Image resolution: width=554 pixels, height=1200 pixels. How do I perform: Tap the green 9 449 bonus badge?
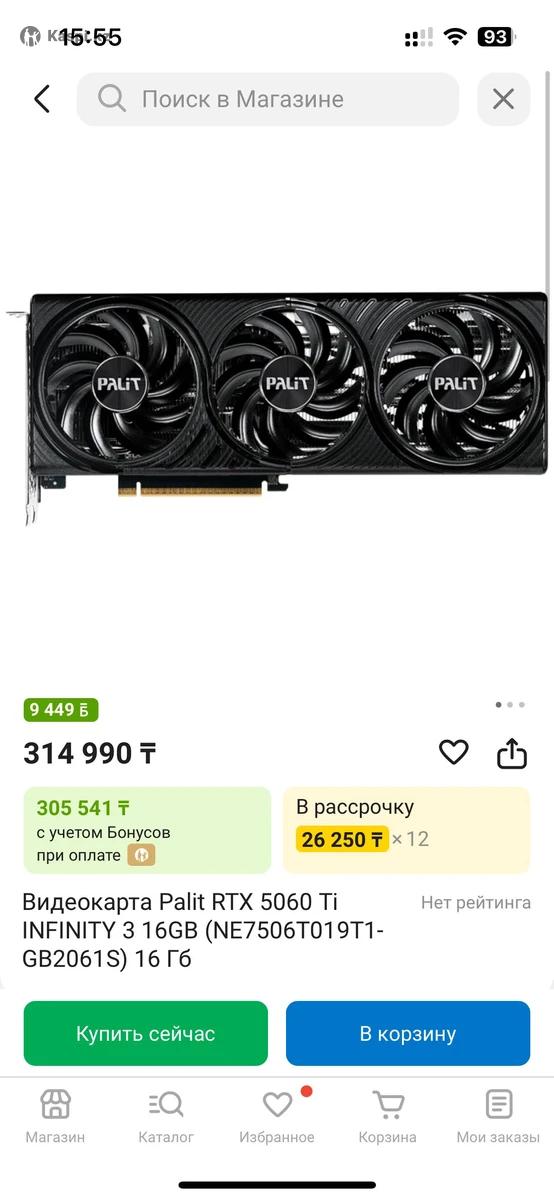click(61, 710)
